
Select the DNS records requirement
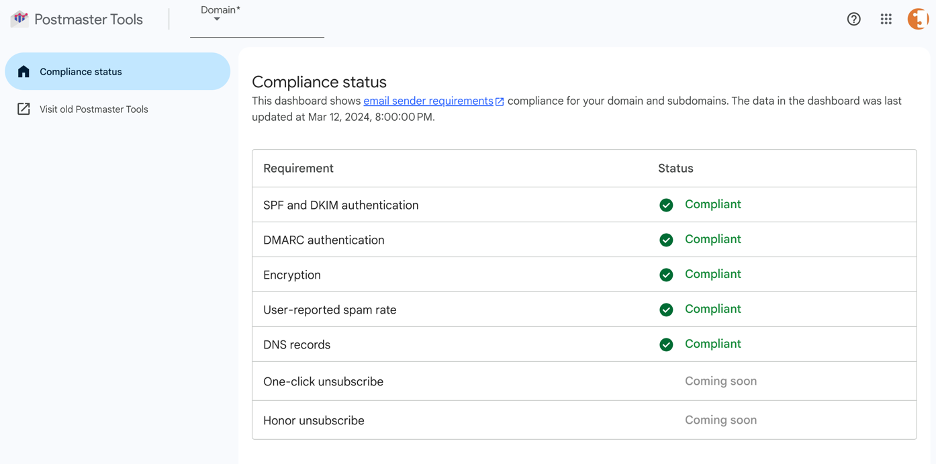(584, 345)
